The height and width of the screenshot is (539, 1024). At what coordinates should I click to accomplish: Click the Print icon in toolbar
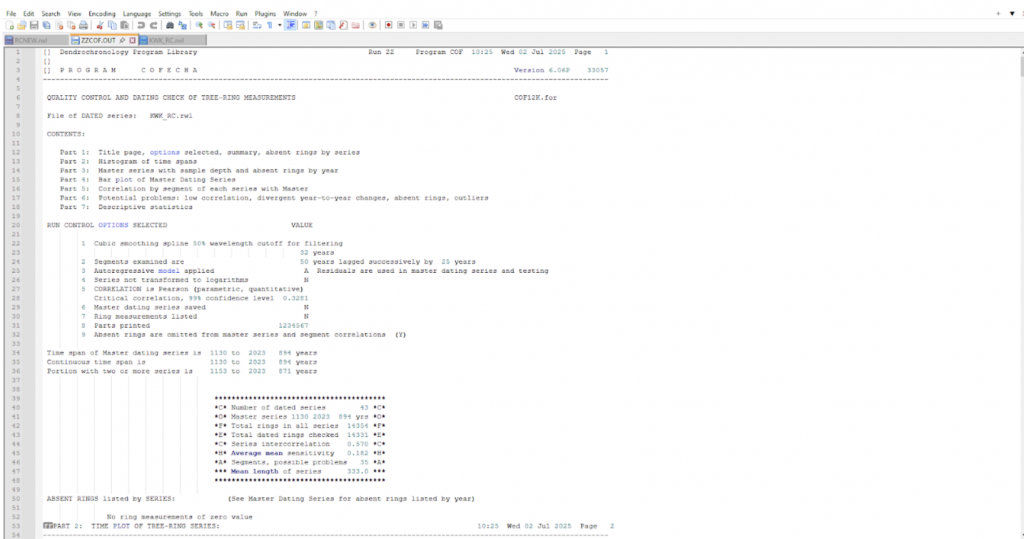(x=83, y=24)
